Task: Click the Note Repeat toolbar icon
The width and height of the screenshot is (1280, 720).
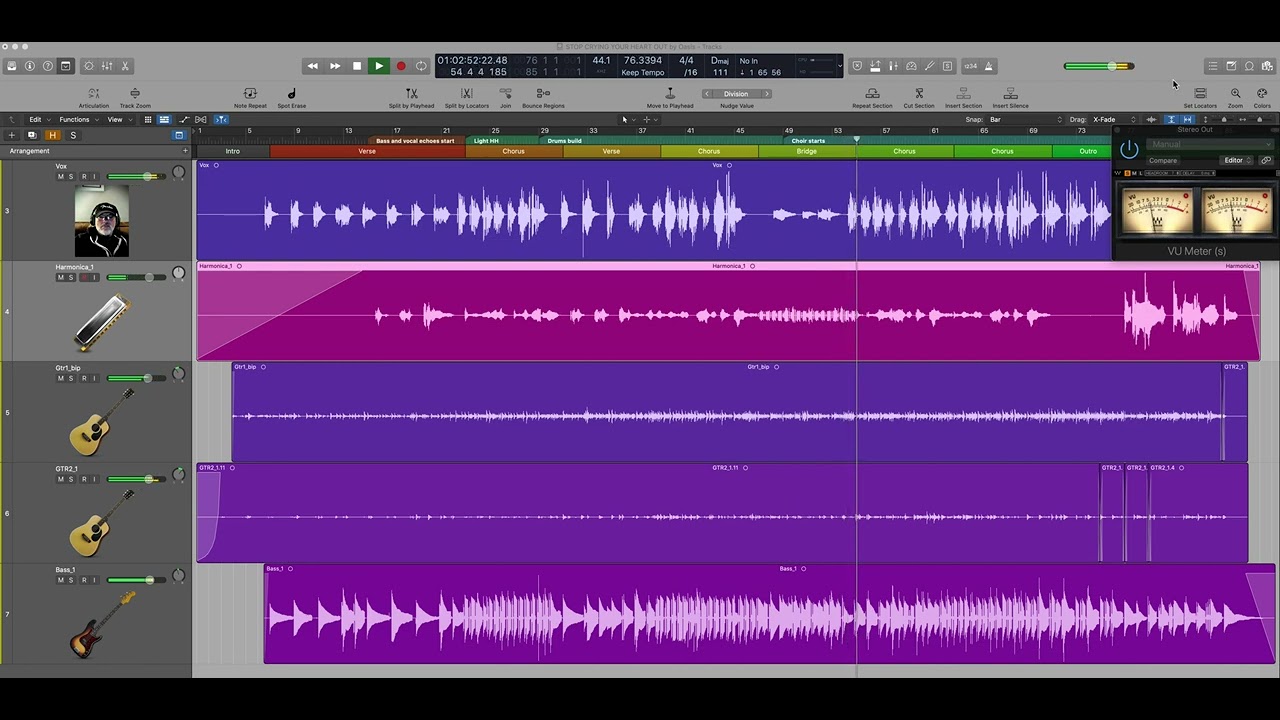Action: (250, 93)
